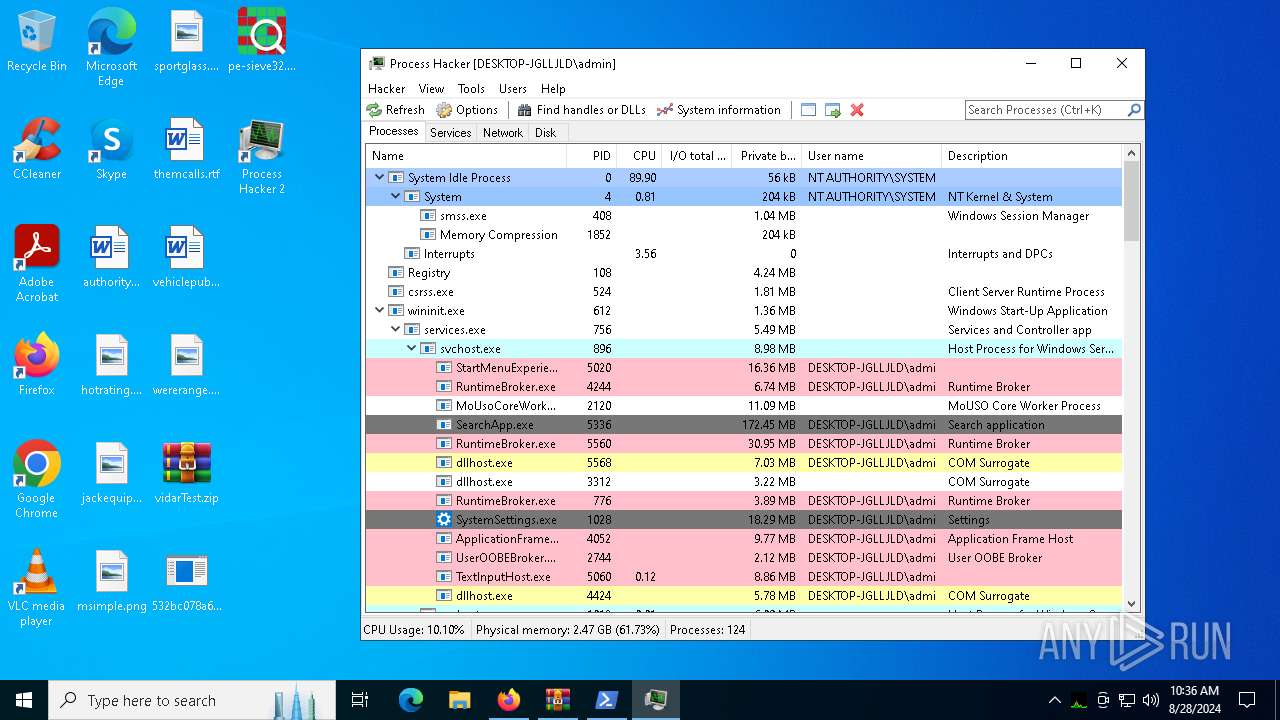Screen dimensions: 1280x720
Task: Open the Tools menu
Action: click(x=471, y=89)
